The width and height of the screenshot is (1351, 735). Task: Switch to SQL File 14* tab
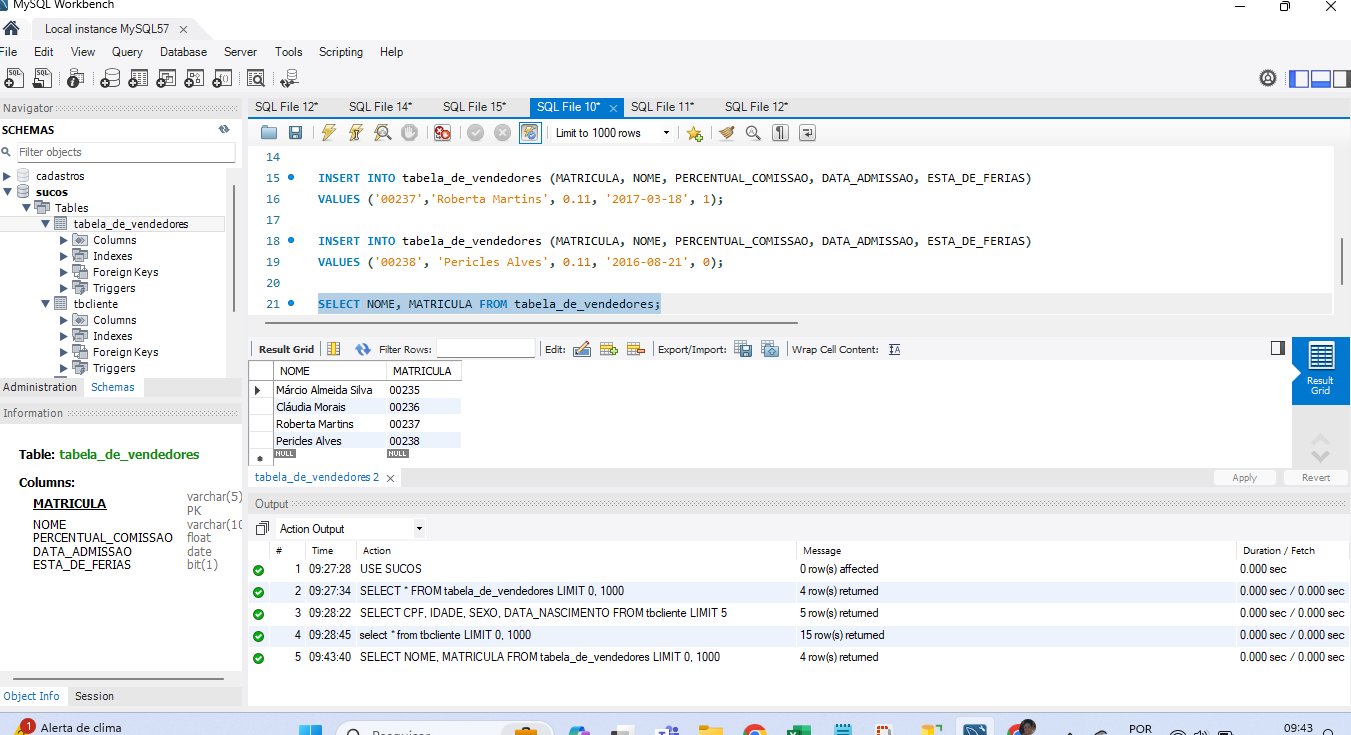point(380,107)
